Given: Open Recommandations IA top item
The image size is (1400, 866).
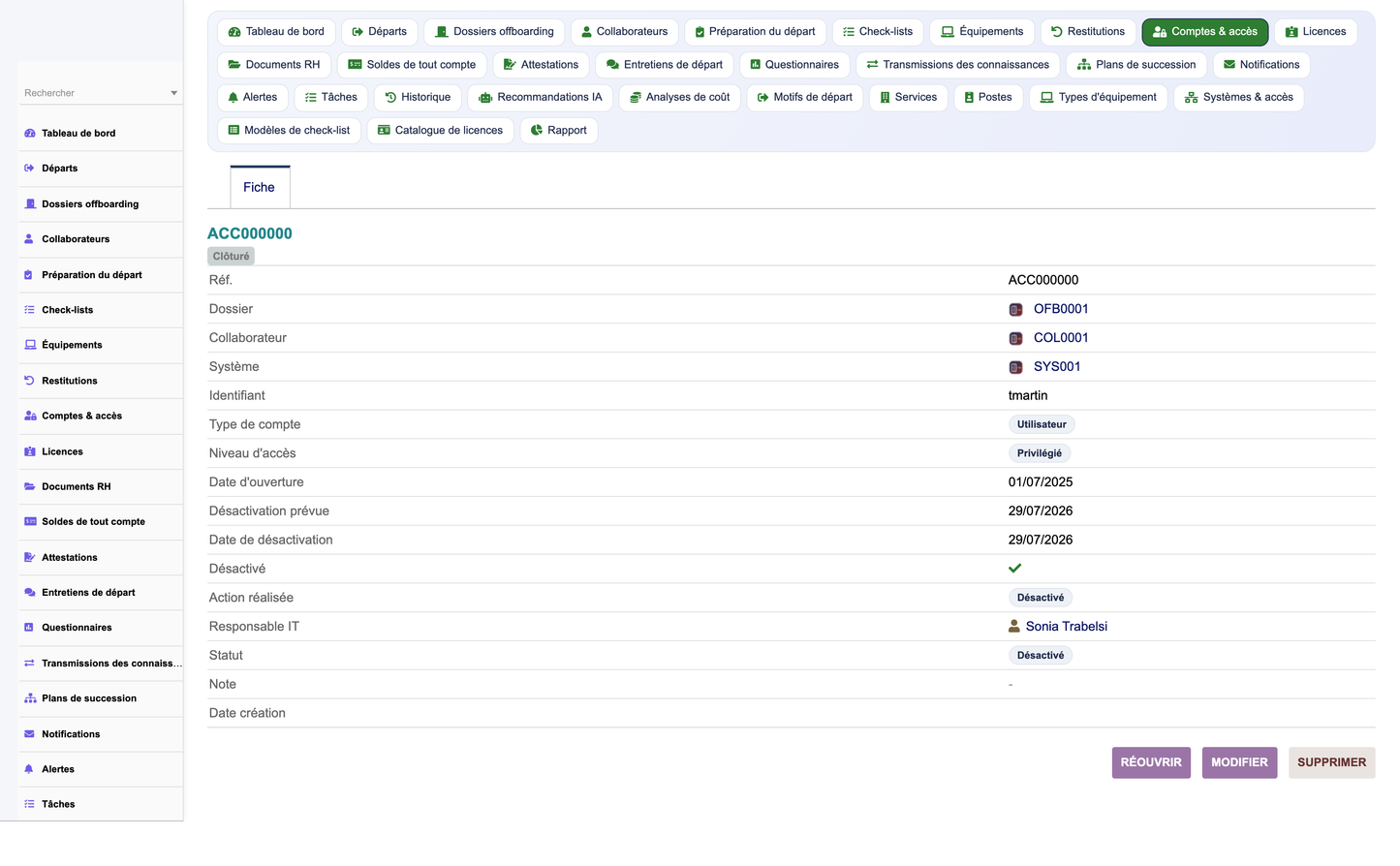Looking at the screenshot, I should [x=541, y=98].
